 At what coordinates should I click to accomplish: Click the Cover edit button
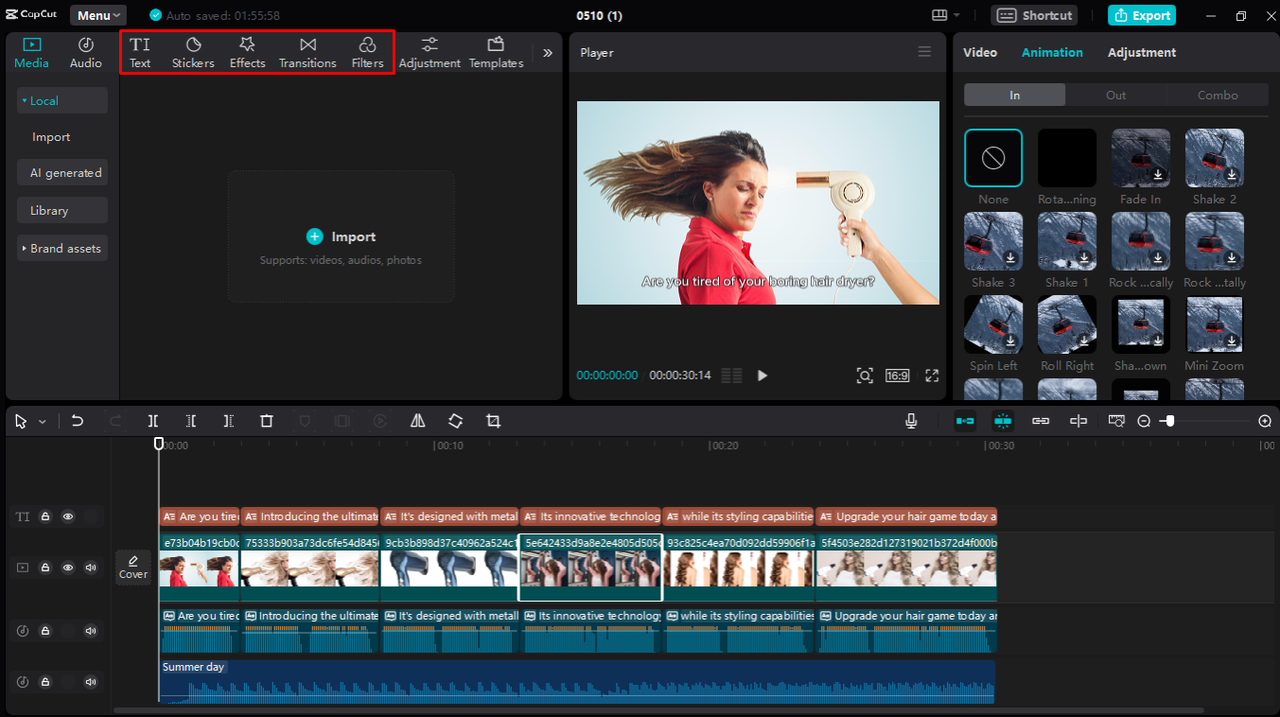pyautogui.click(x=133, y=567)
